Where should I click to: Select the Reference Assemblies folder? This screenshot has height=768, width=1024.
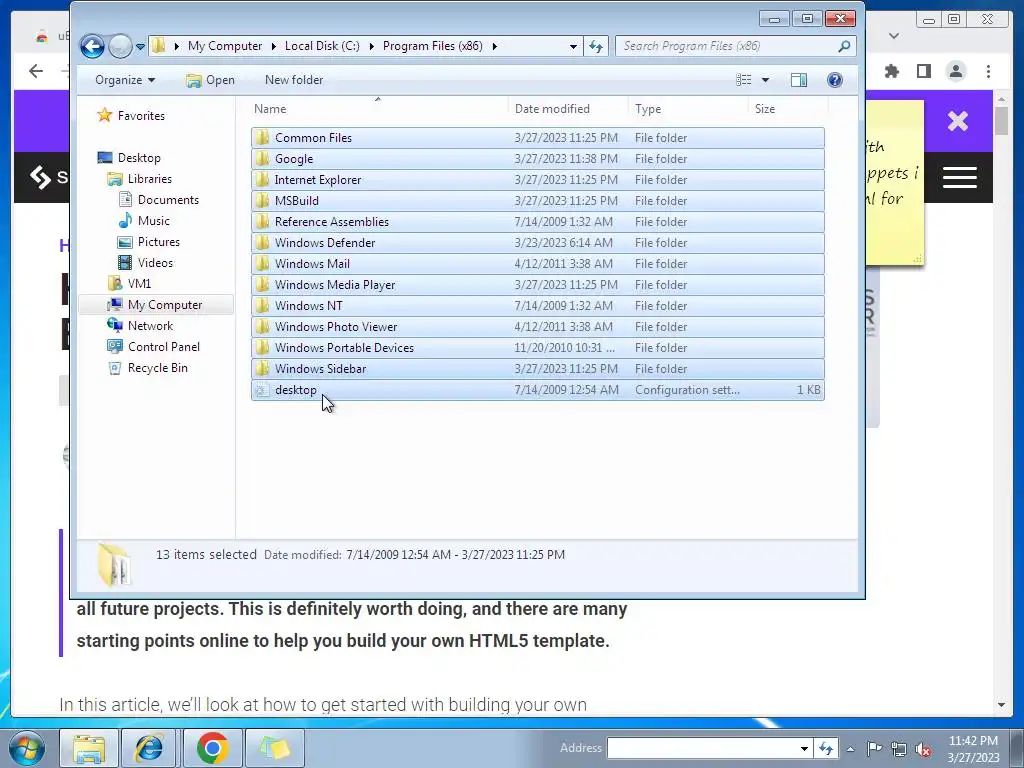pyautogui.click(x=537, y=222)
